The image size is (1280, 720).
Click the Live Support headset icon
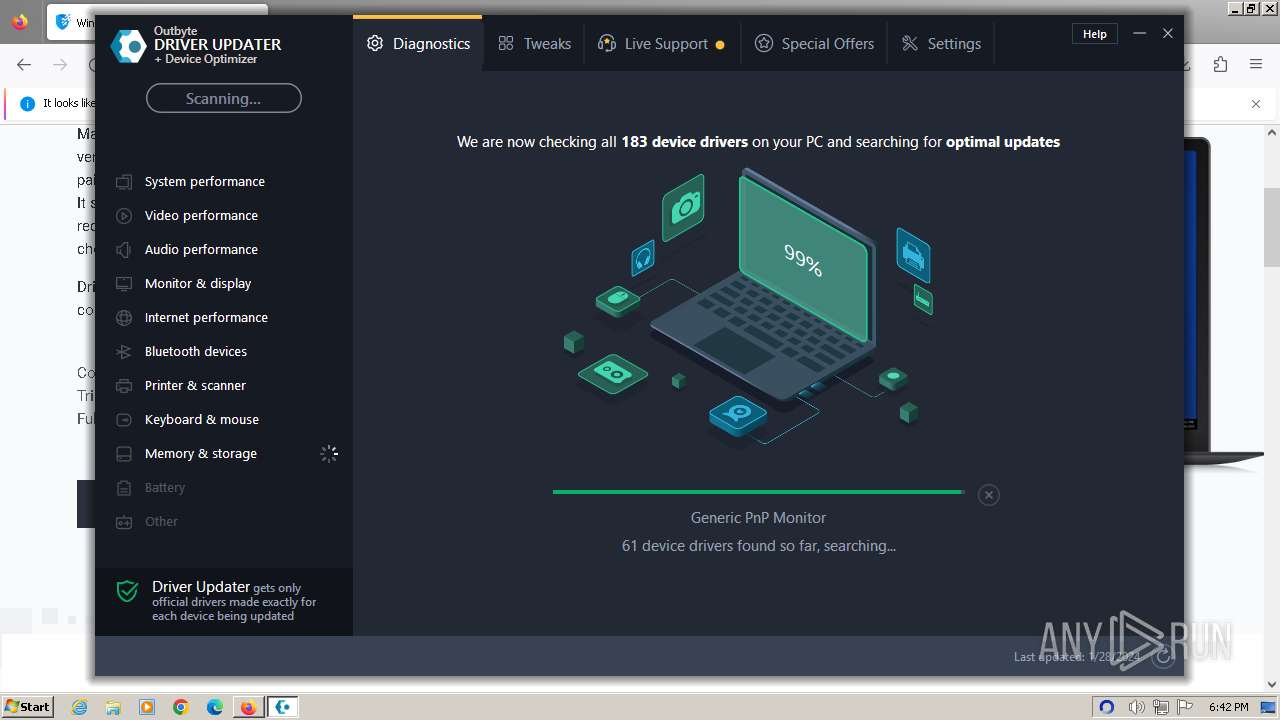(606, 44)
